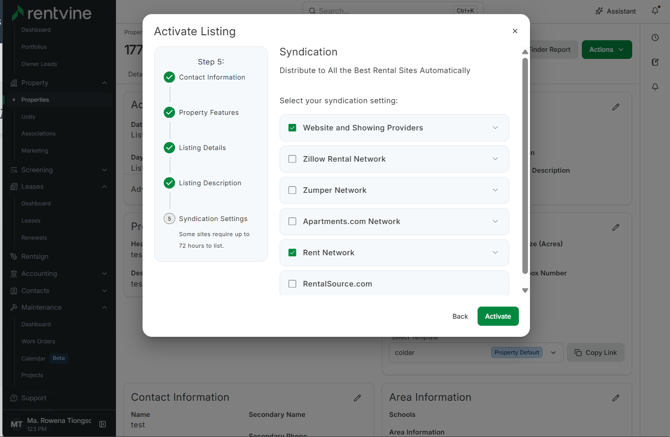Open the Listing Details step

click(202, 148)
